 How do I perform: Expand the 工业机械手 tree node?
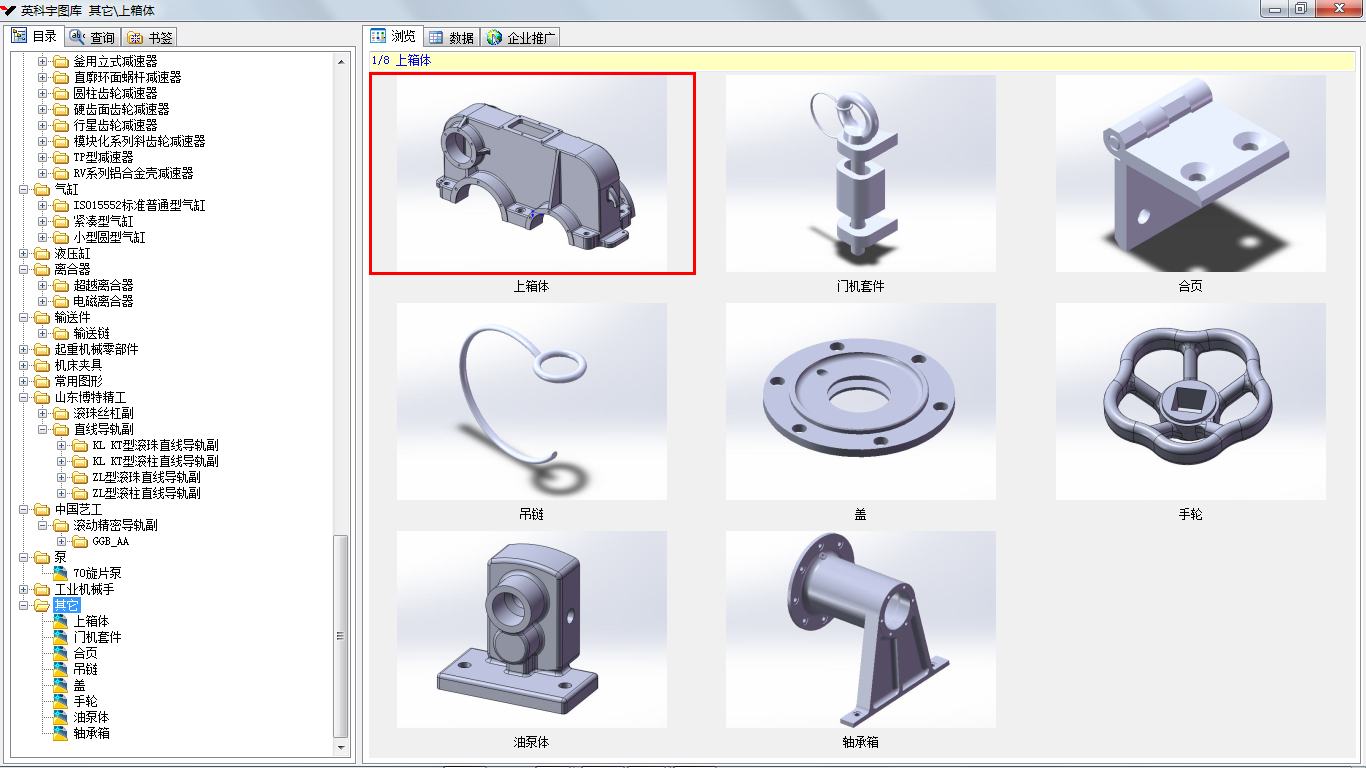(24, 589)
